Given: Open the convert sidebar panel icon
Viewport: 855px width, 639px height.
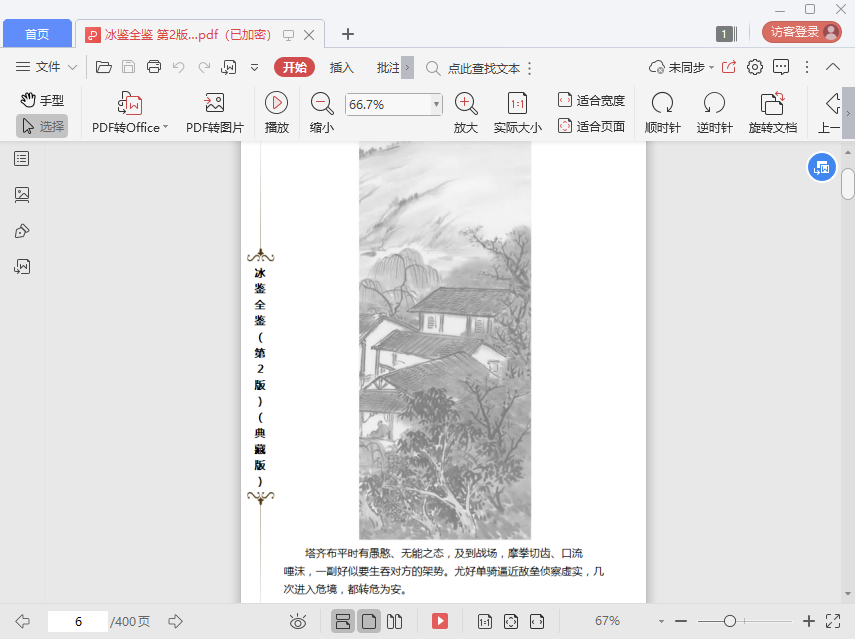Looking at the screenshot, I should 22,267.
